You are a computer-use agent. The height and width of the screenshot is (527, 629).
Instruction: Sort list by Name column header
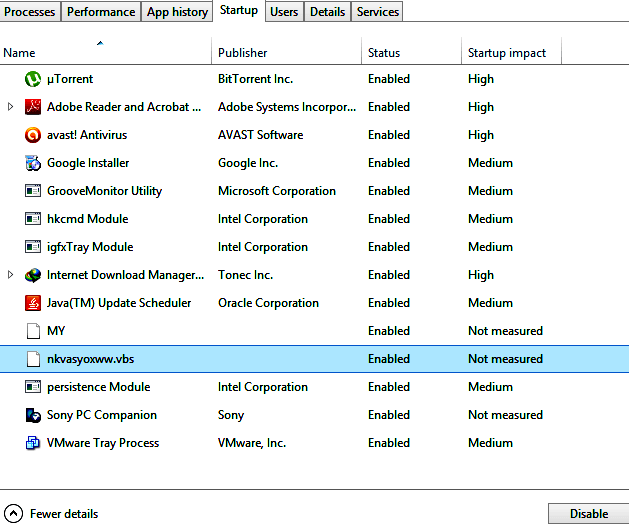click(x=106, y=53)
